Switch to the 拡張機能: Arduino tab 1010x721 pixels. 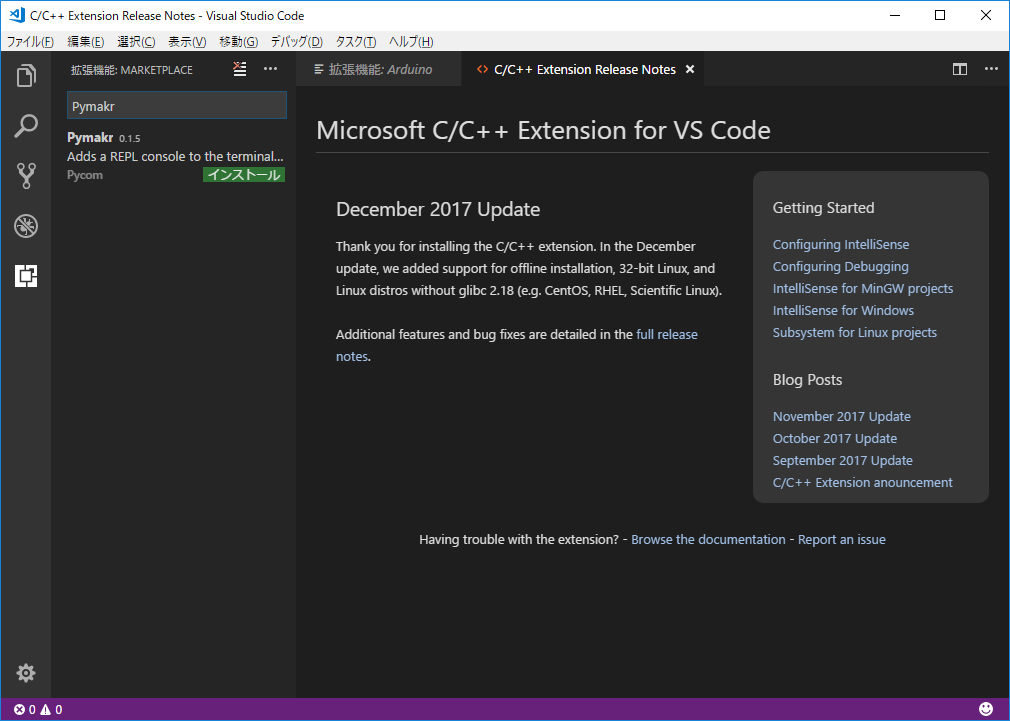pos(379,69)
